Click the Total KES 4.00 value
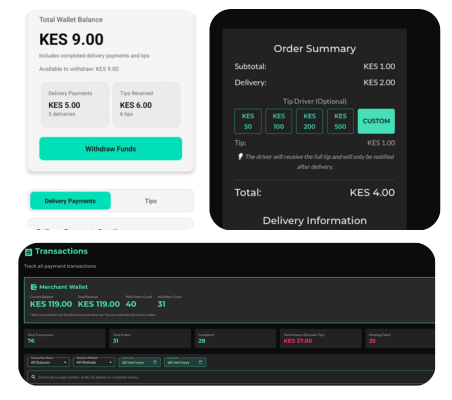Image resolution: width=452 pixels, height=400 pixels. 372,193
